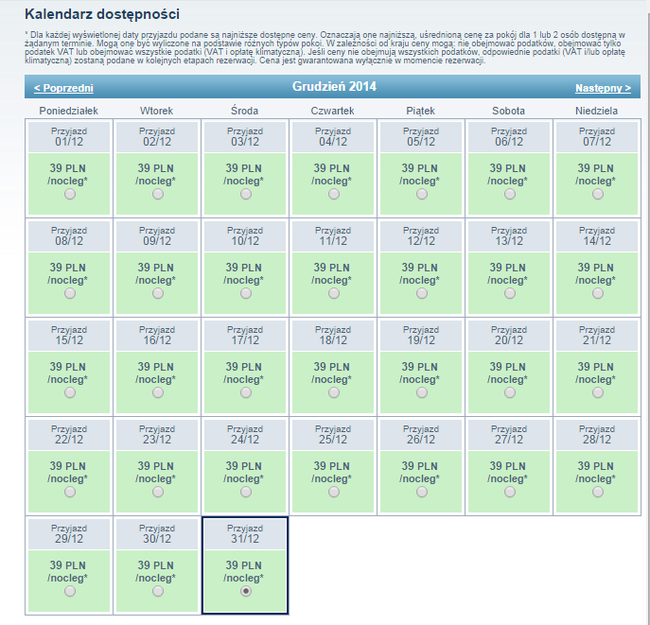The image size is (650, 625).
Task: Select arrival 14/12 radio button
Action: pyautogui.click(x=598, y=293)
